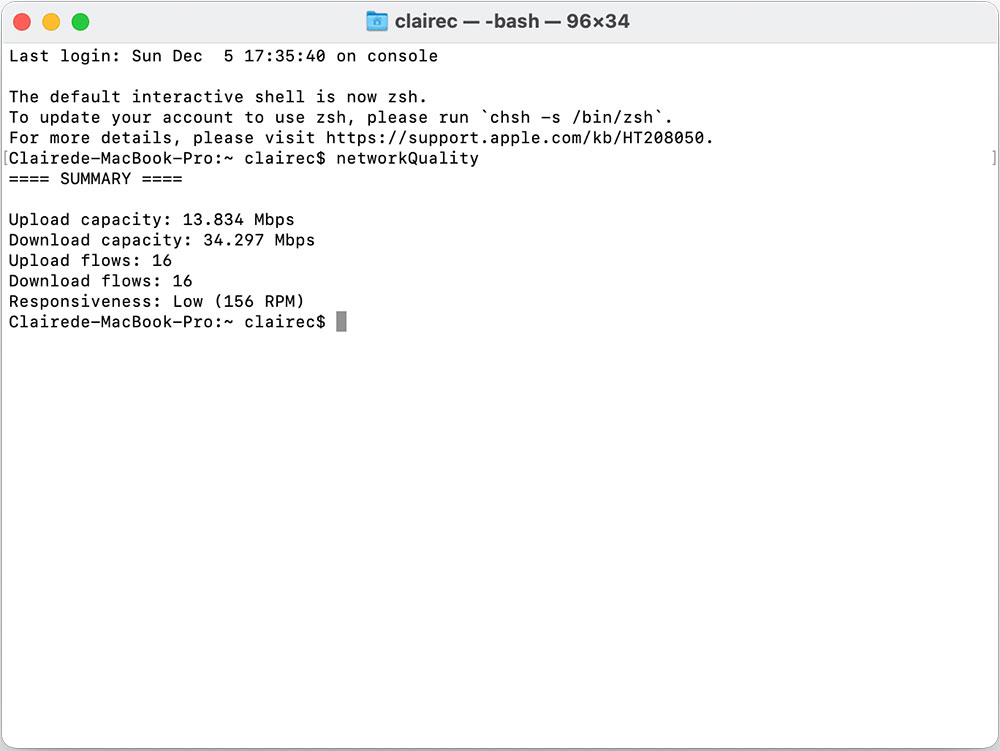
Task: Open the support.apple.com/kb/HT208050 URL
Action: pyautogui.click(x=515, y=138)
